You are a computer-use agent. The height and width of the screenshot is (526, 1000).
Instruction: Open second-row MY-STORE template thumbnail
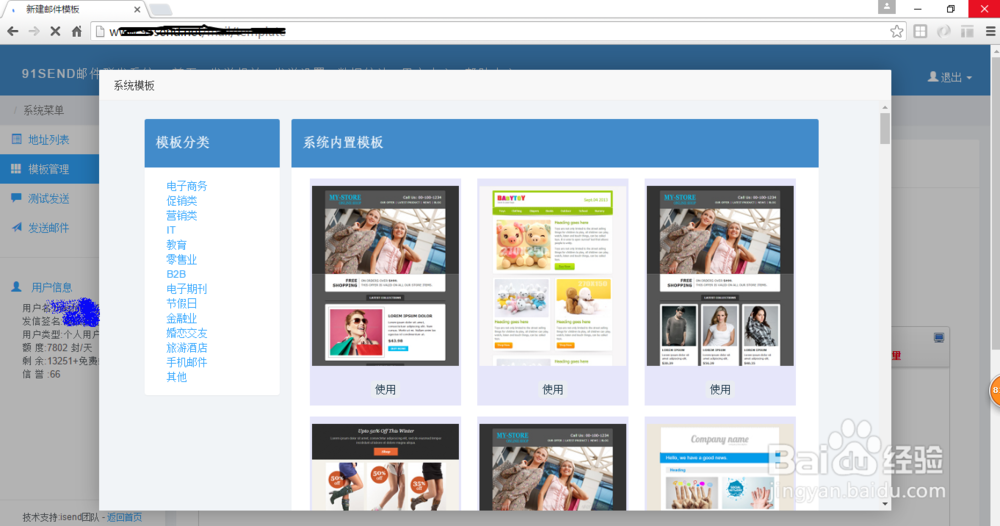pos(552,467)
